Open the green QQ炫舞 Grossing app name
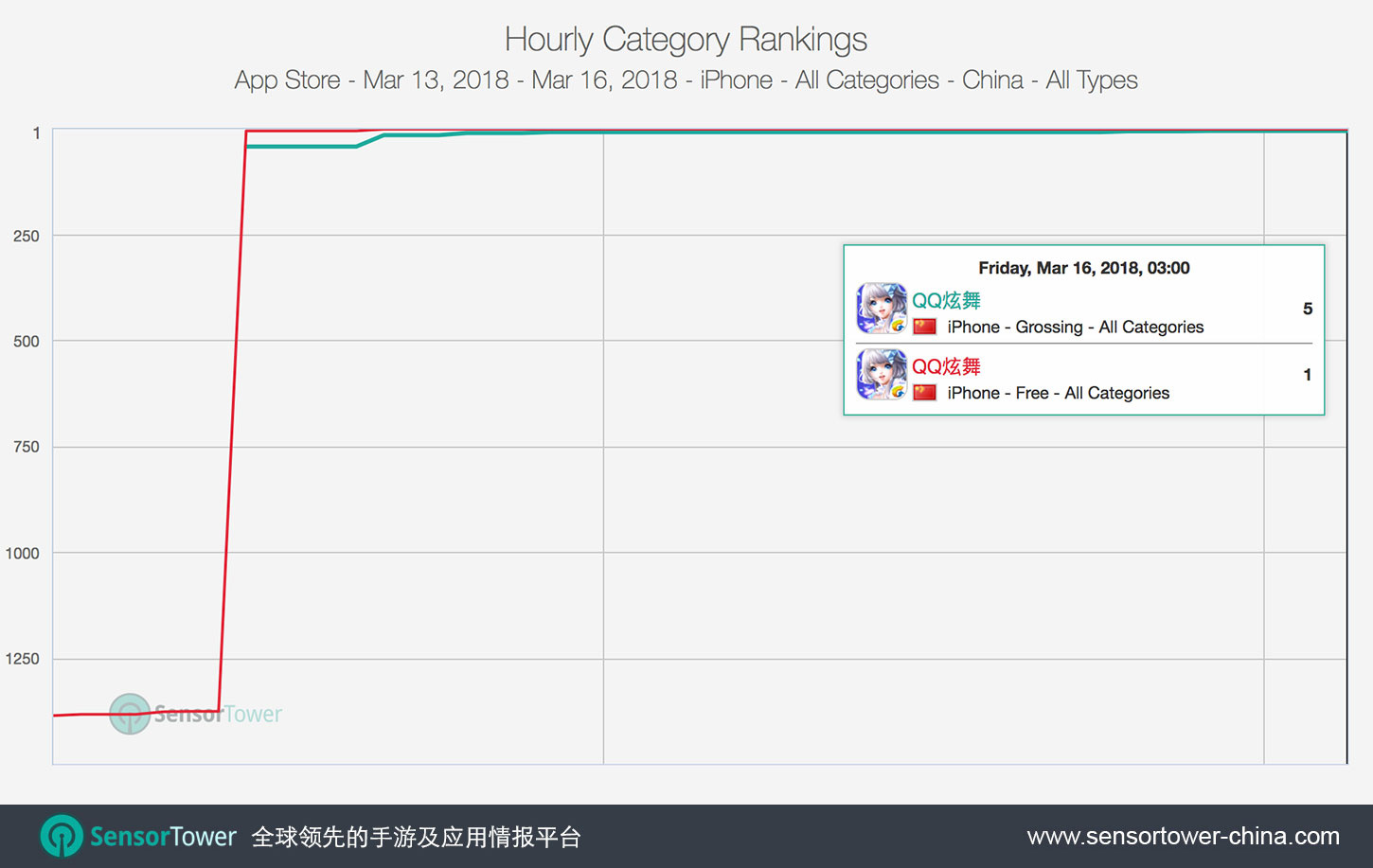This screenshot has width=1373, height=868. pyautogui.click(x=946, y=300)
